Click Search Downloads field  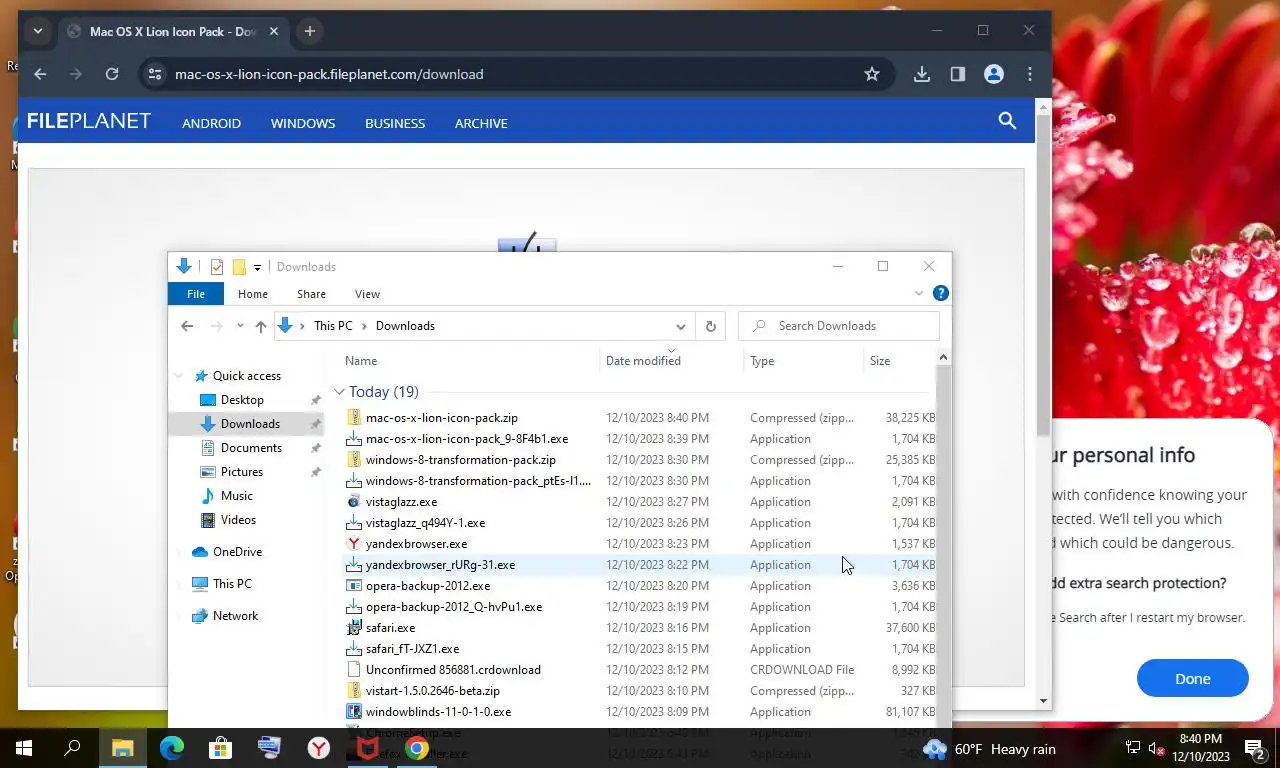click(x=838, y=326)
